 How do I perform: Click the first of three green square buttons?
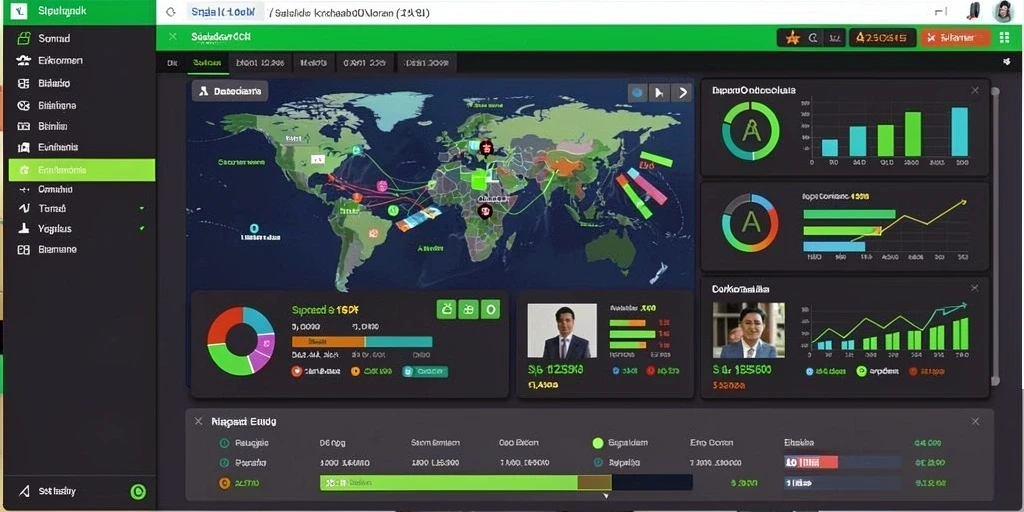(x=446, y=310)
